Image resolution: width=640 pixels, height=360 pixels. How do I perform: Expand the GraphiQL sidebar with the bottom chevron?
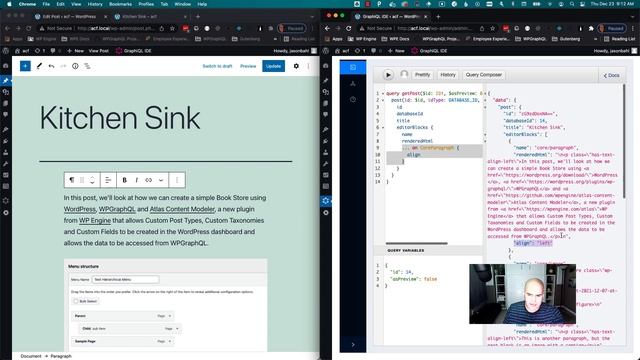point(353,344)
